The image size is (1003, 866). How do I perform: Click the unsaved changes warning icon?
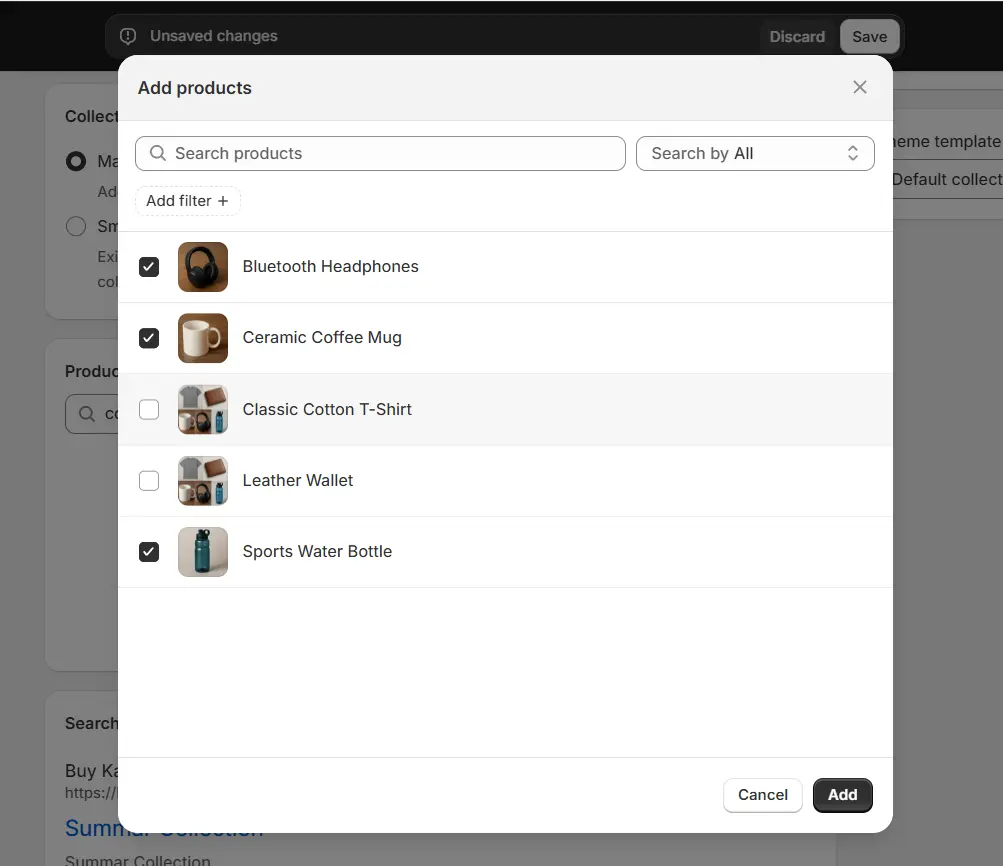click(128, 36)
